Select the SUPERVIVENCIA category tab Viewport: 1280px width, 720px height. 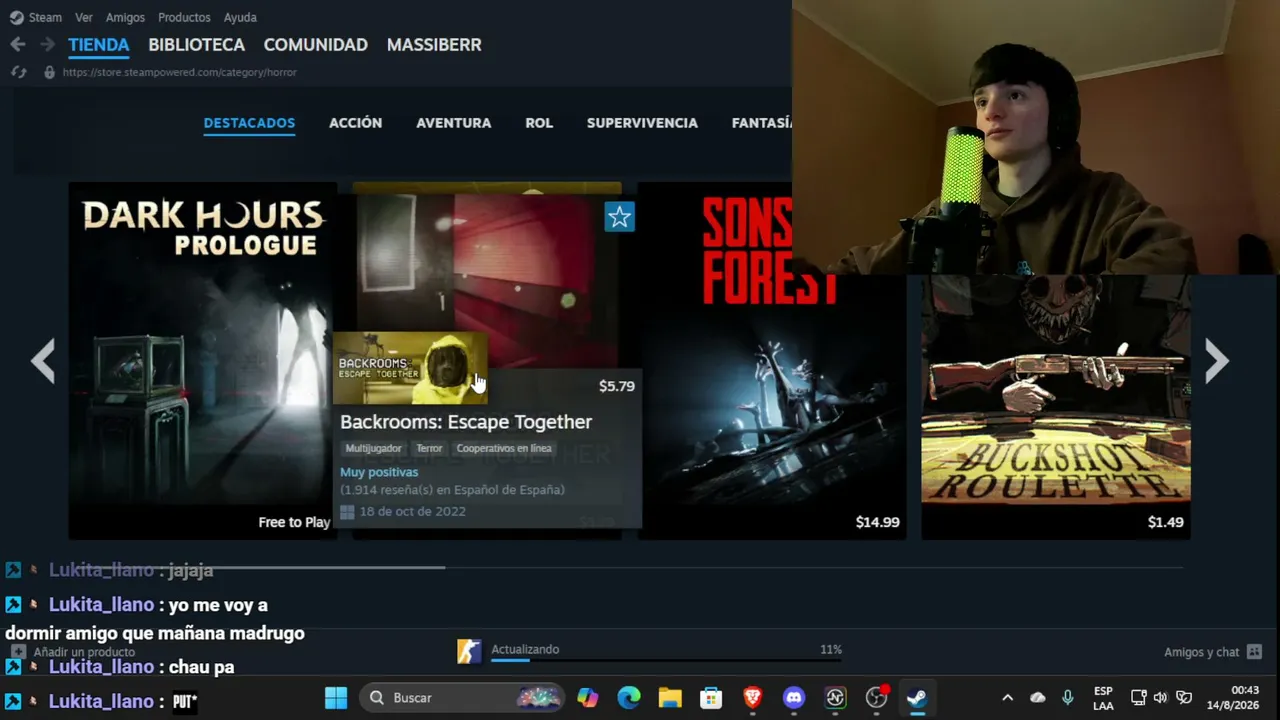point(642,123)
